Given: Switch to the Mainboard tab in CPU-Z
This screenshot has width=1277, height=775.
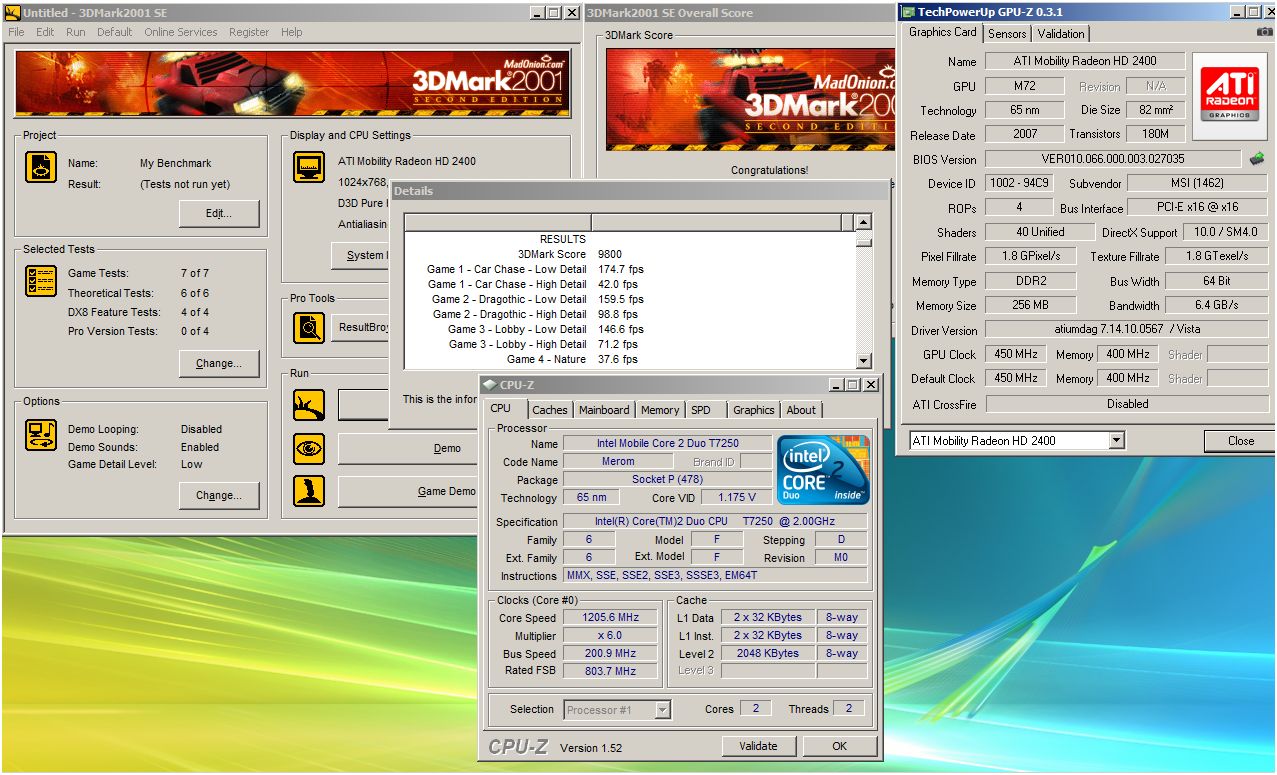Looking at the screenshot, I should click(x=604, y=410).
